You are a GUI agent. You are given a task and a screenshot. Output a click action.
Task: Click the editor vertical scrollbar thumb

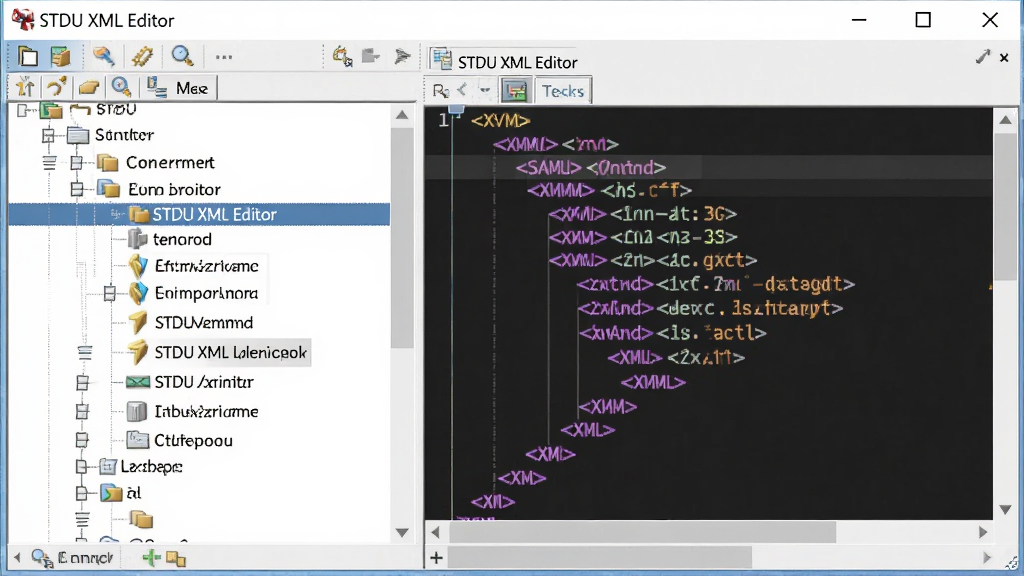pos(1005,206)
